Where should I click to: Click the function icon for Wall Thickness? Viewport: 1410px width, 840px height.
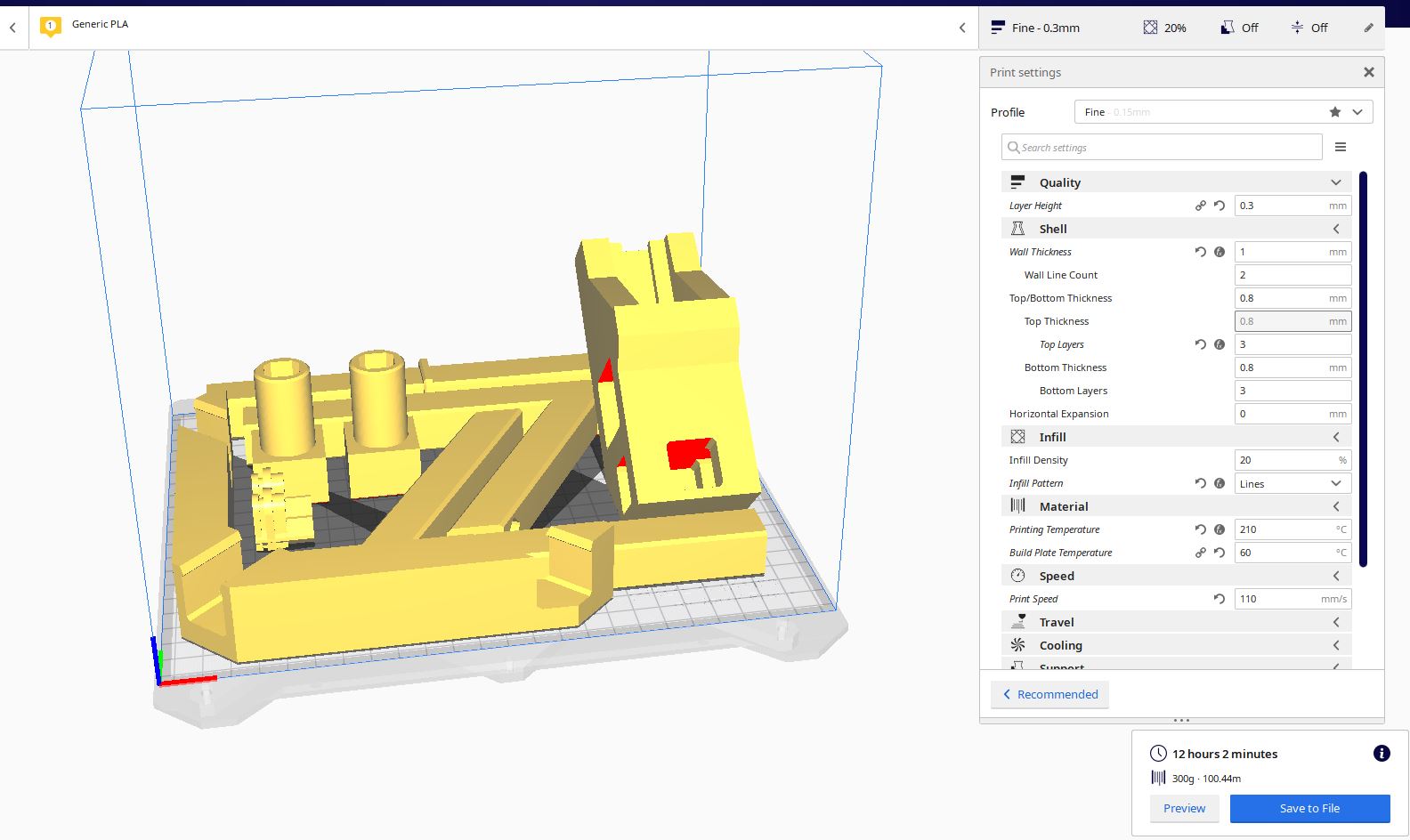tap(1220, 252)
